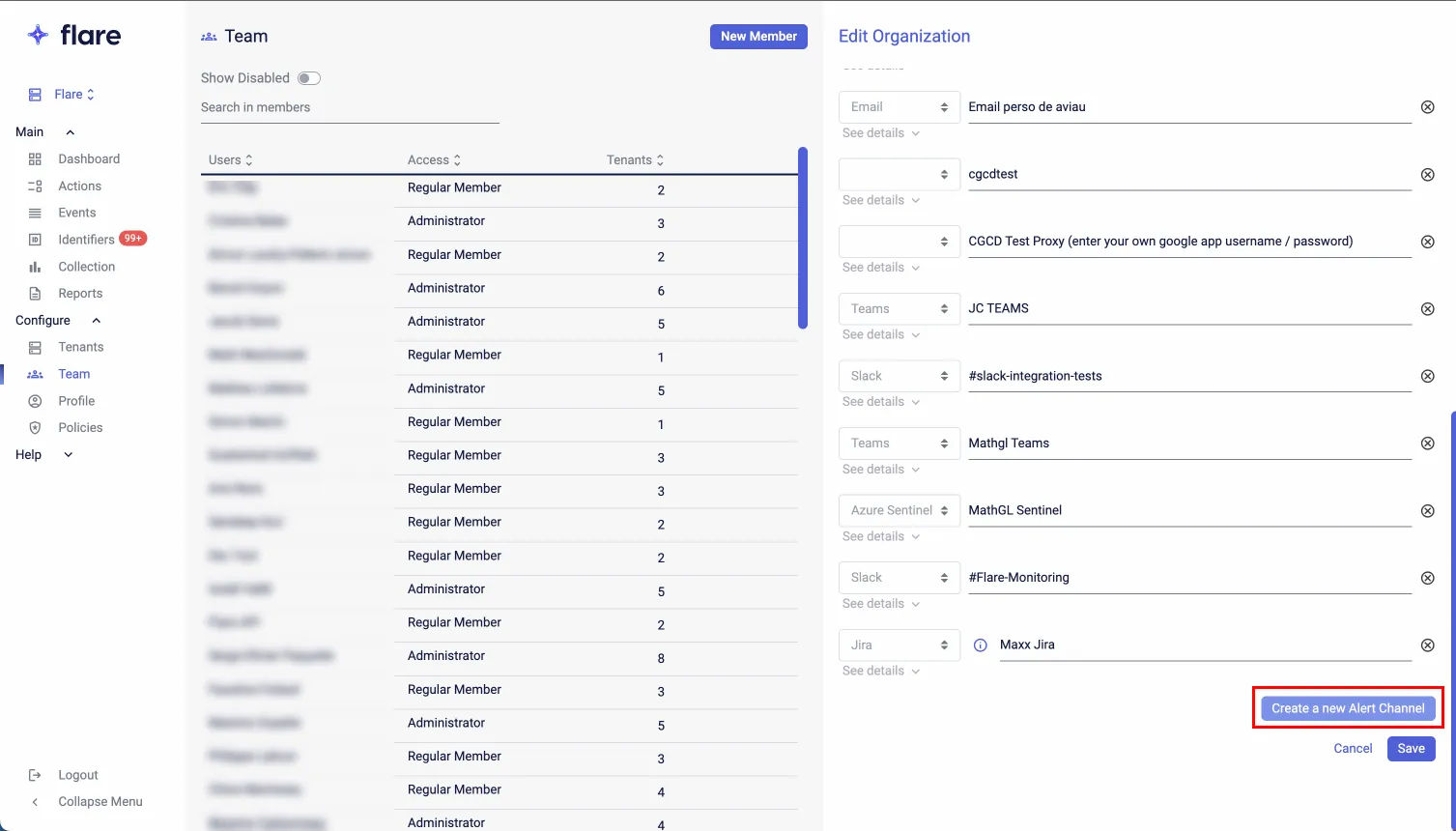This screenshot has height=831, width=1456.
Task: Open the Azure Sentinel channel type dropdown
Action: pyautogui.click(x=899, y=510)
